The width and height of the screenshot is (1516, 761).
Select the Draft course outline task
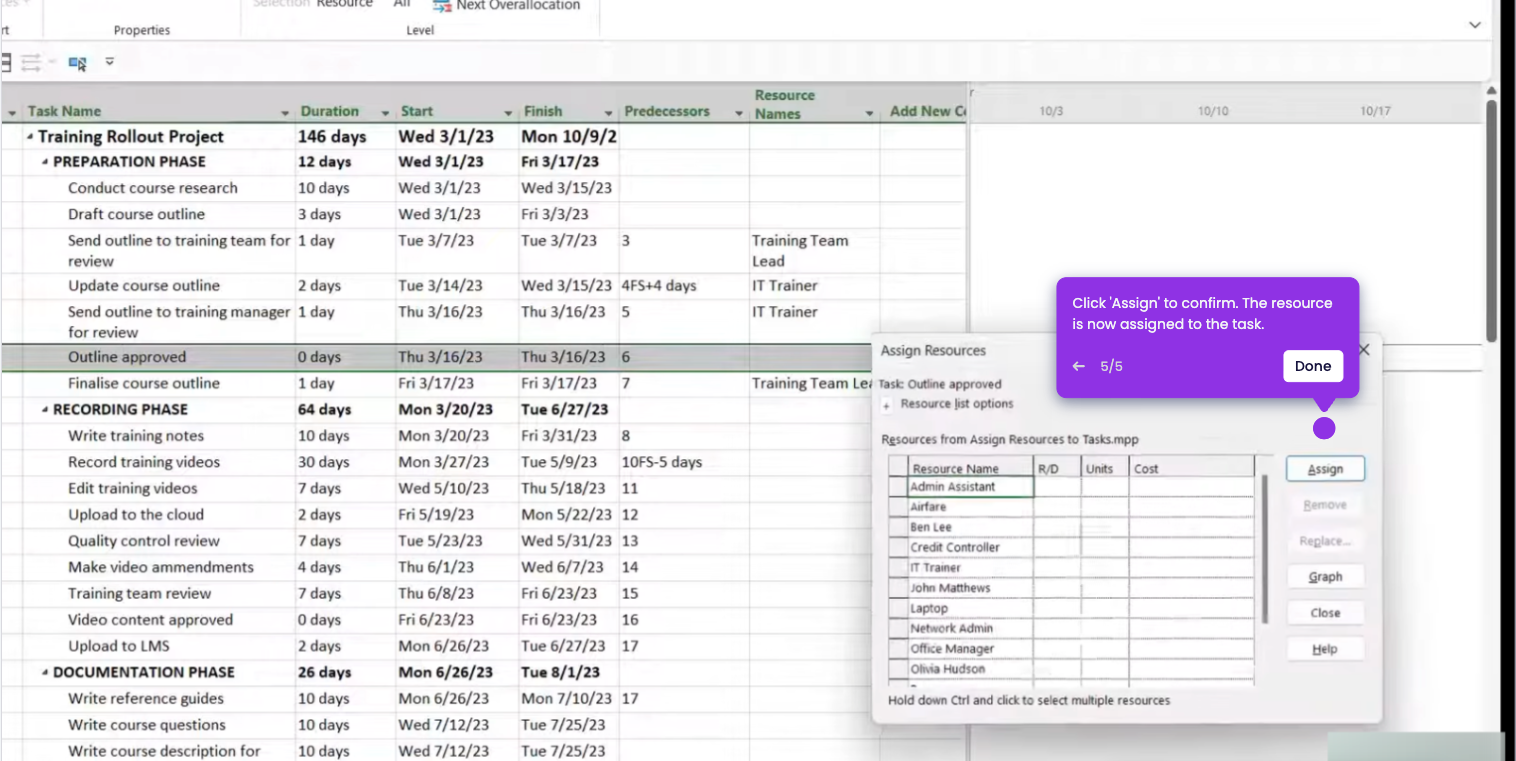click(x=136, y=214)
